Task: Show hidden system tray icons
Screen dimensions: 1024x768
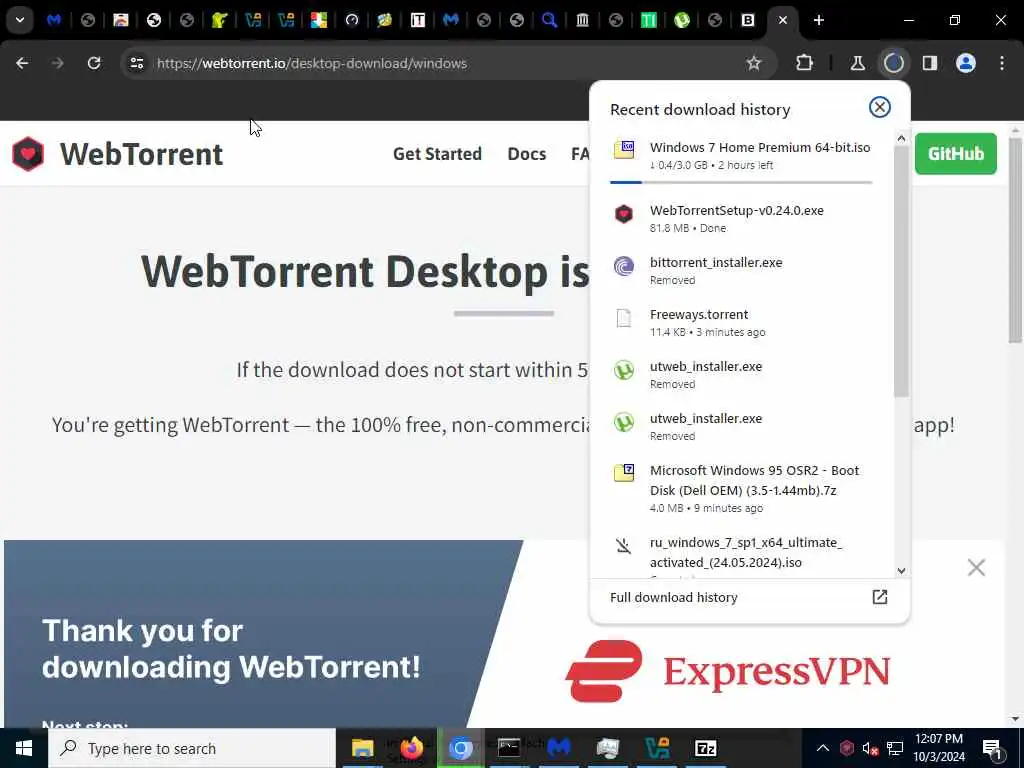Action: (x=823, y=748)
